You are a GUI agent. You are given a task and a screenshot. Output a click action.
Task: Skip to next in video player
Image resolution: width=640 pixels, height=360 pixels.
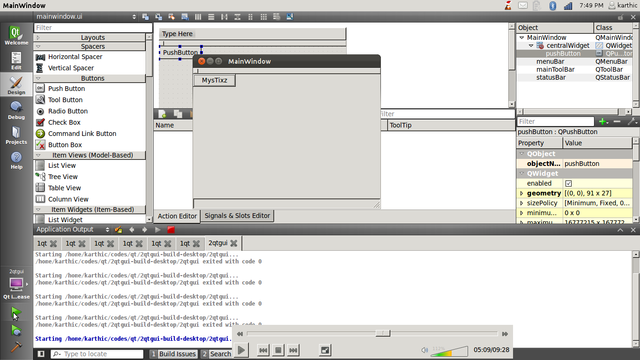[293, 350]
